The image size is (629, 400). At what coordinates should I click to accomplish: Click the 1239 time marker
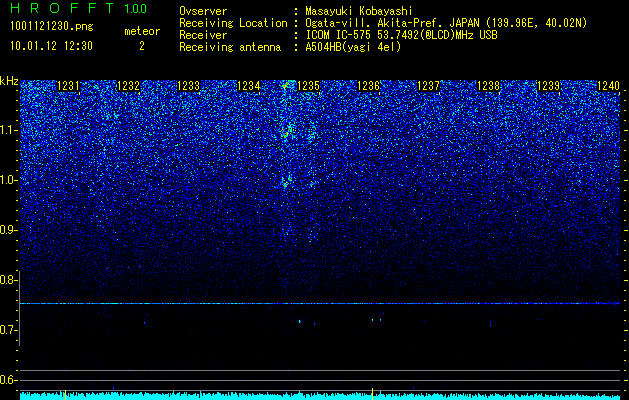coord(548,86)
